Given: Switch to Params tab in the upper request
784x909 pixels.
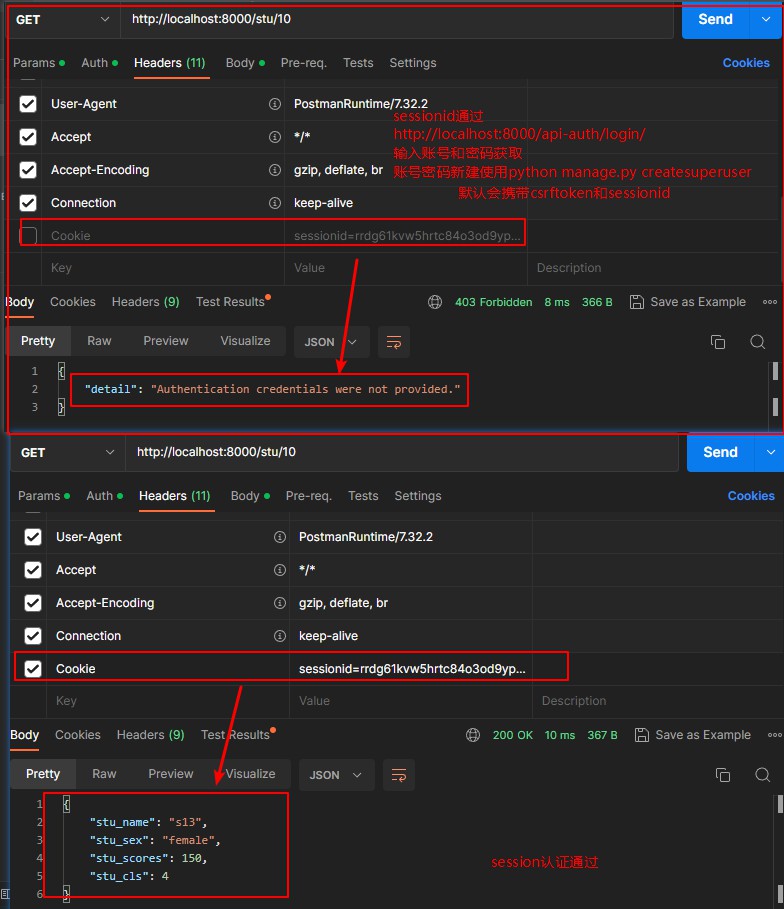Looking at the screenshot, I should tap(39, 63).
